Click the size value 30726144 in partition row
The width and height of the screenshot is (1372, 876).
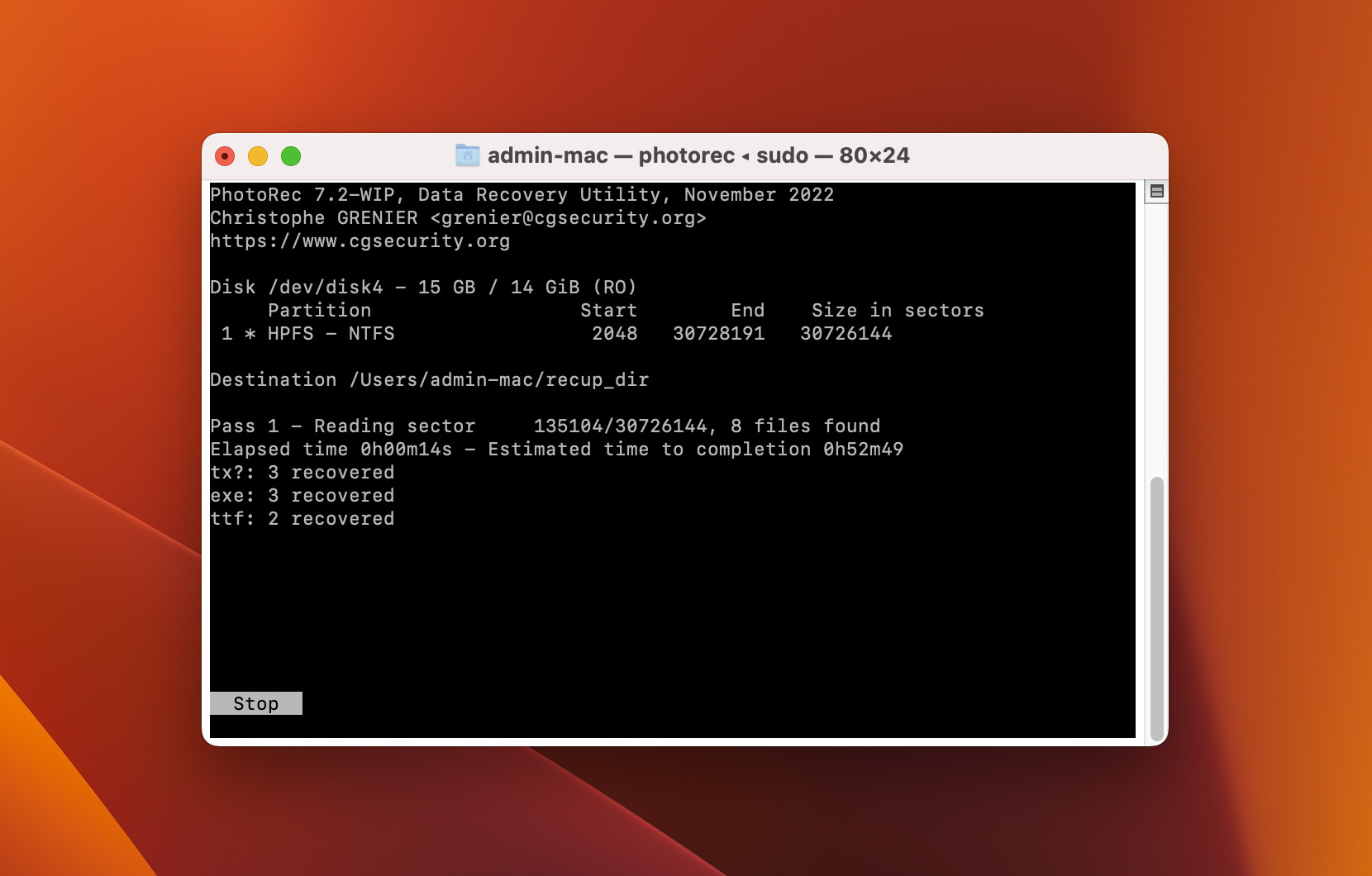[x=846, y=334]
